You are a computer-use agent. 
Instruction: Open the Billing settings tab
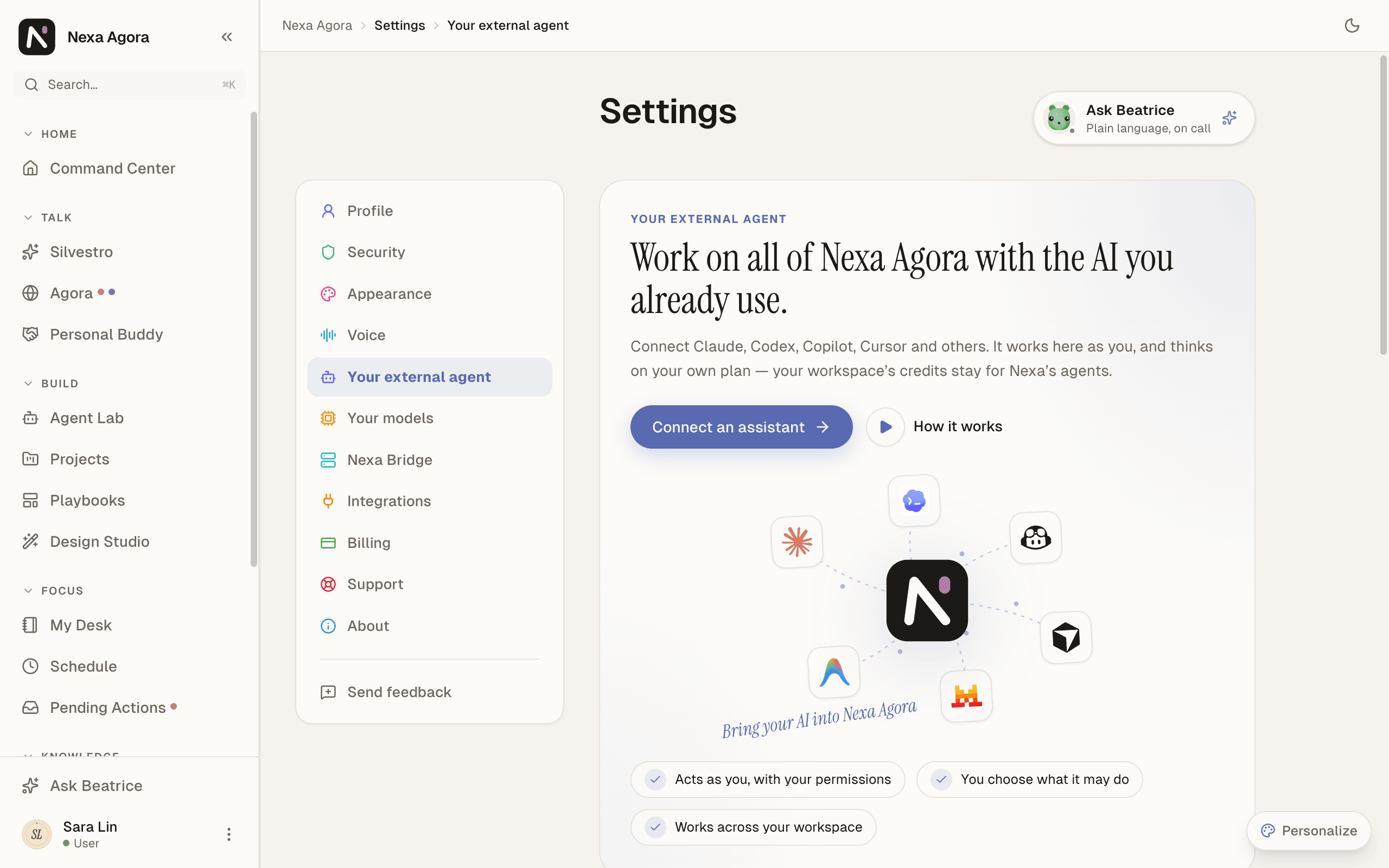pos(429,543)
